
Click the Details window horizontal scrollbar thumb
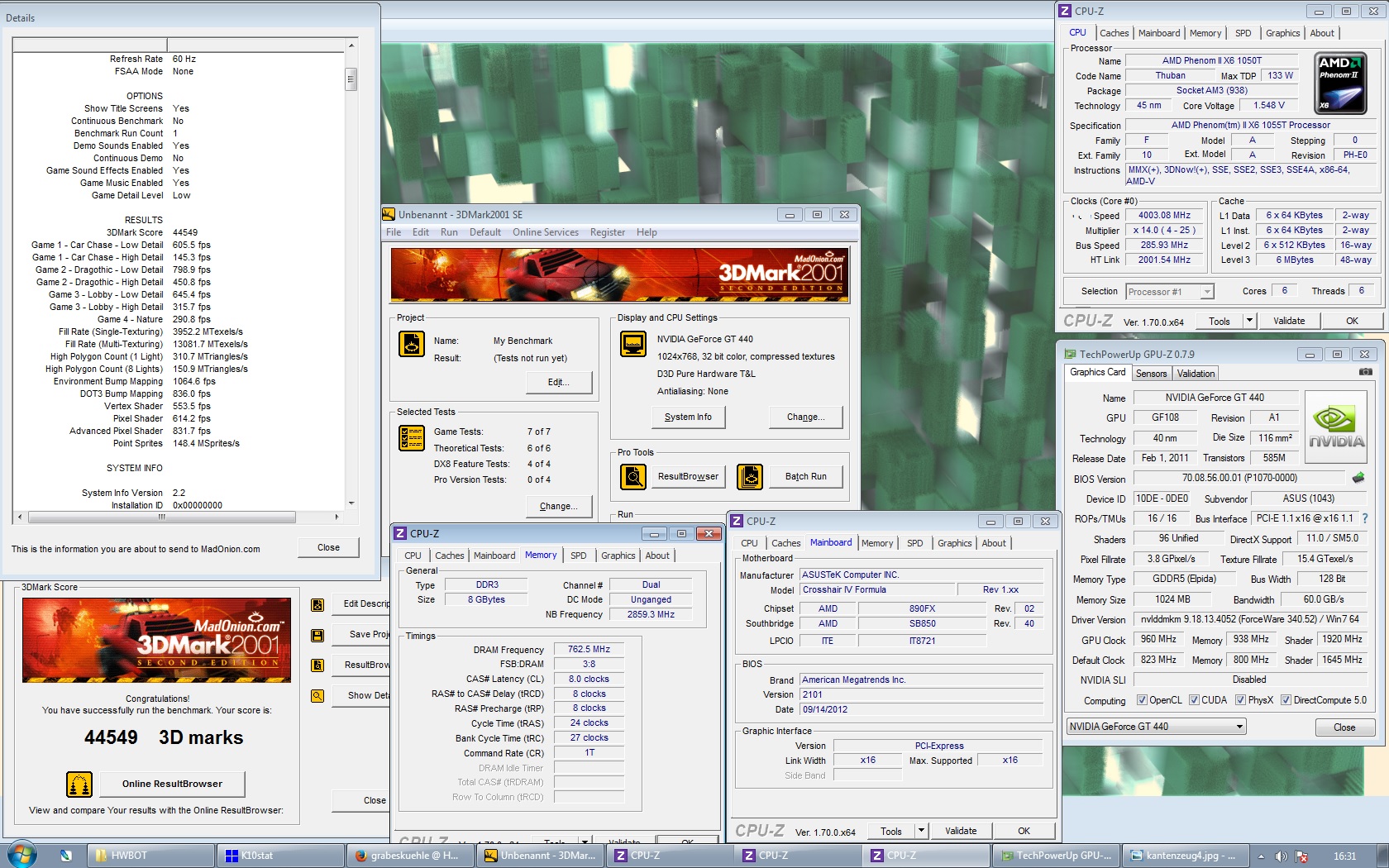(162, 517)
